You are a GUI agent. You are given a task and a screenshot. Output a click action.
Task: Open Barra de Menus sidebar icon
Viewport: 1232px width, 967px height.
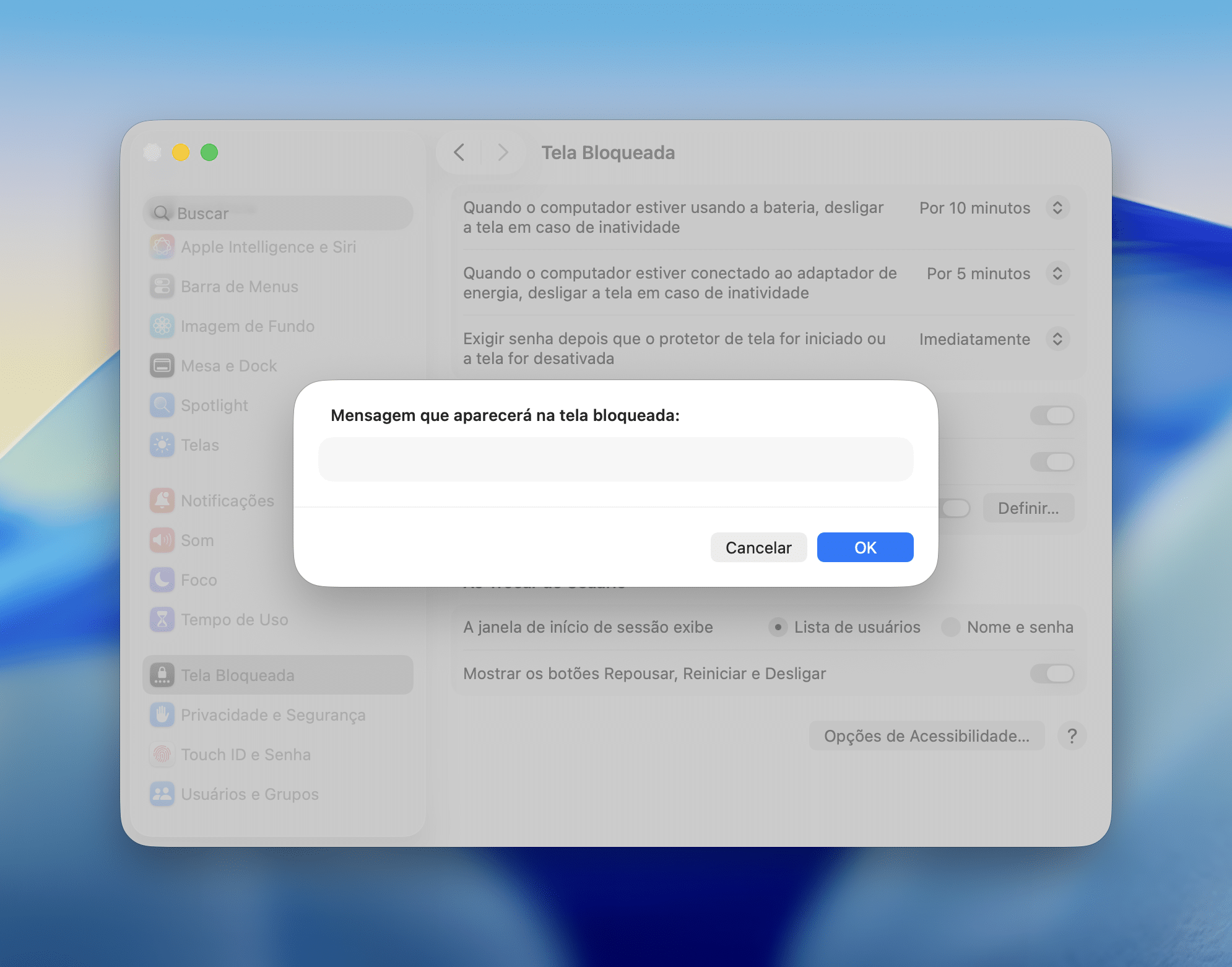click(x=162, y=287)
